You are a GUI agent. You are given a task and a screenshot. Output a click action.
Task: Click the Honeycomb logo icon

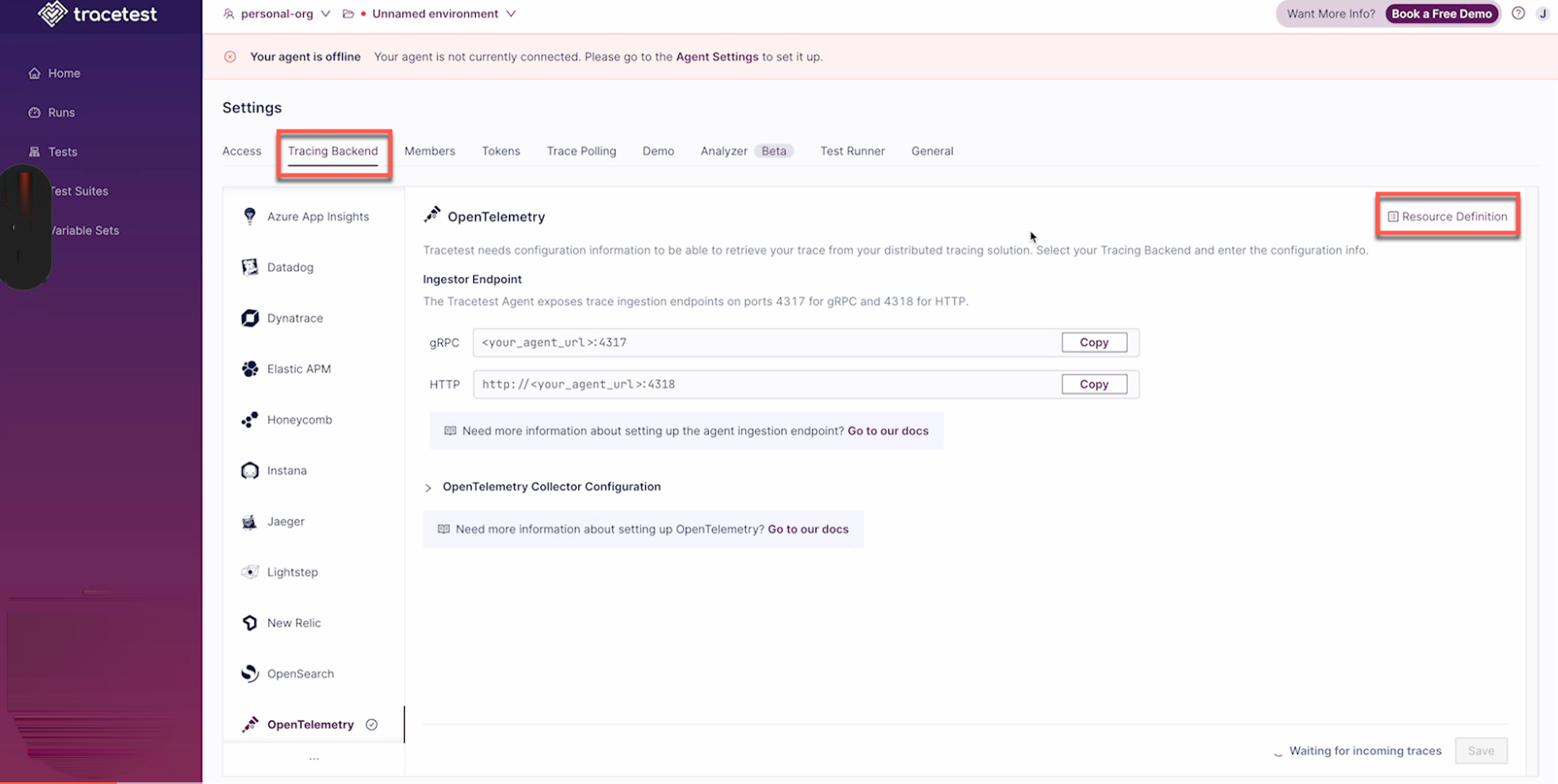250,420
